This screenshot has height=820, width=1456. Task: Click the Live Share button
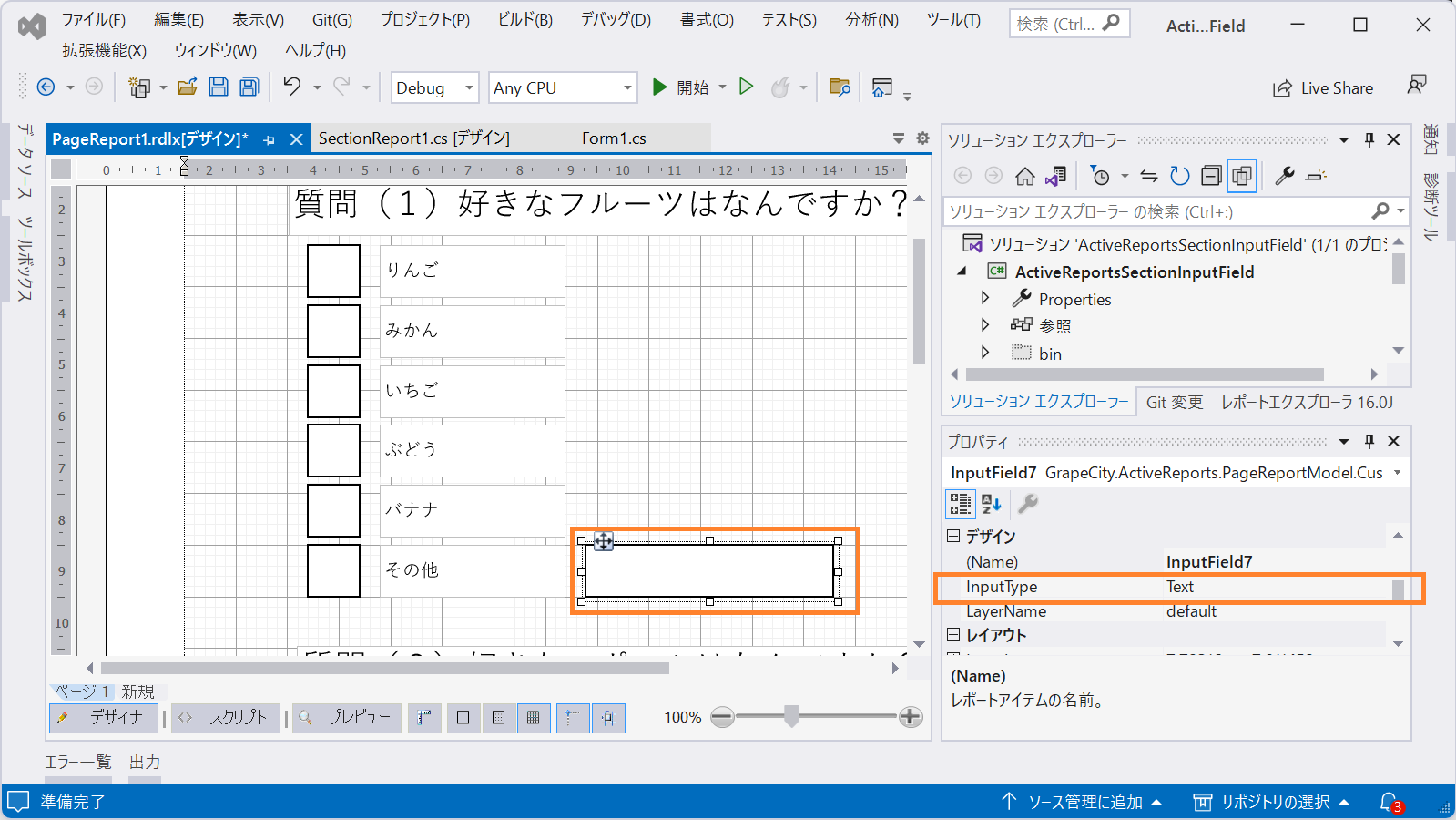[x=1323, y=88]
